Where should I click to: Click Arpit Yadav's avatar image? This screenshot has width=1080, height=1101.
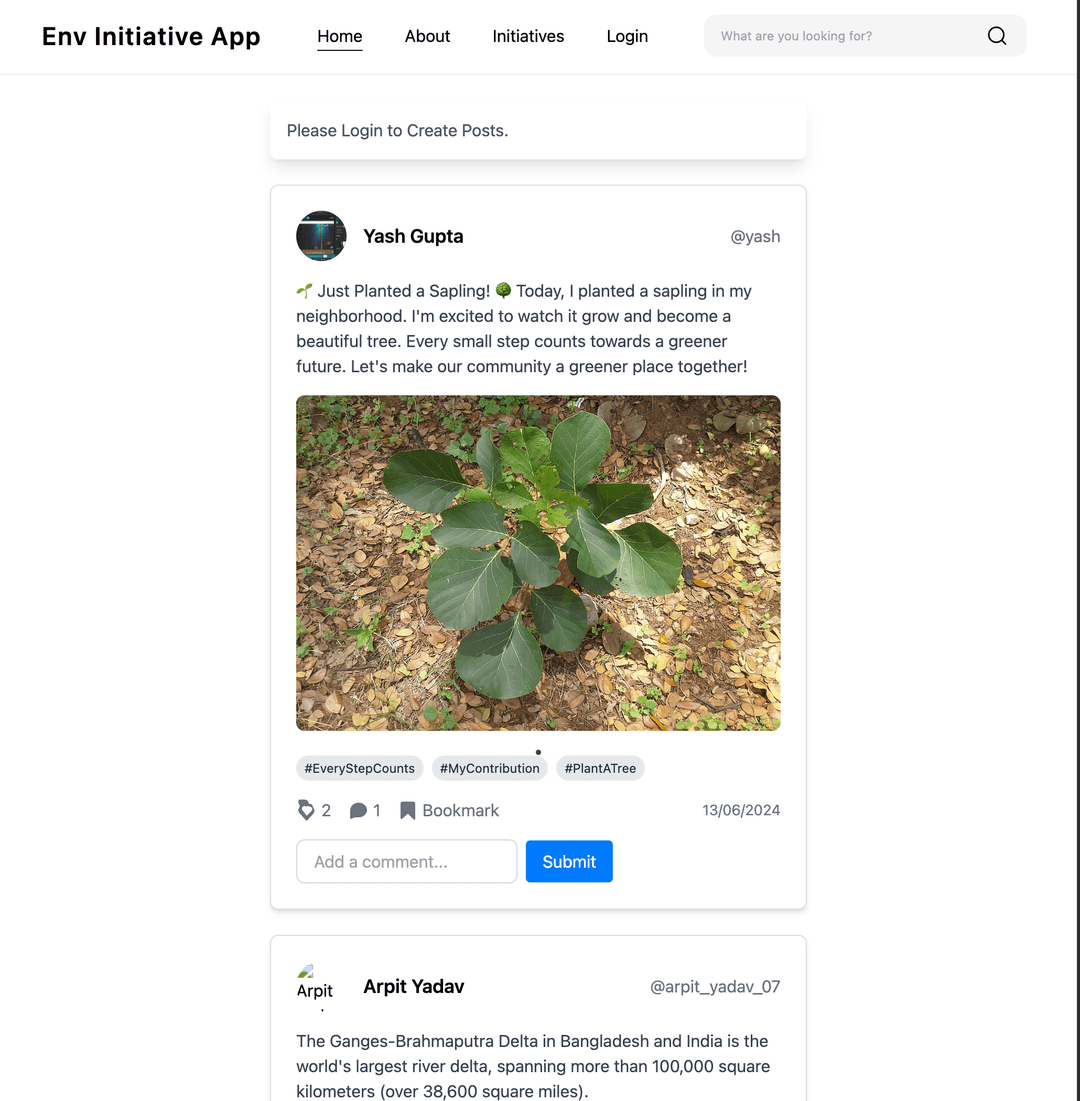coord(315,986)
